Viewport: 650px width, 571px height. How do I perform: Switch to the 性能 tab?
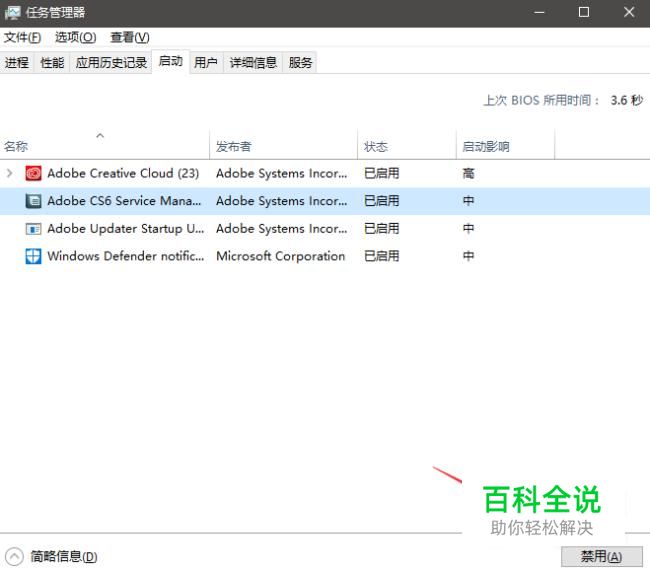pos(52,63)
